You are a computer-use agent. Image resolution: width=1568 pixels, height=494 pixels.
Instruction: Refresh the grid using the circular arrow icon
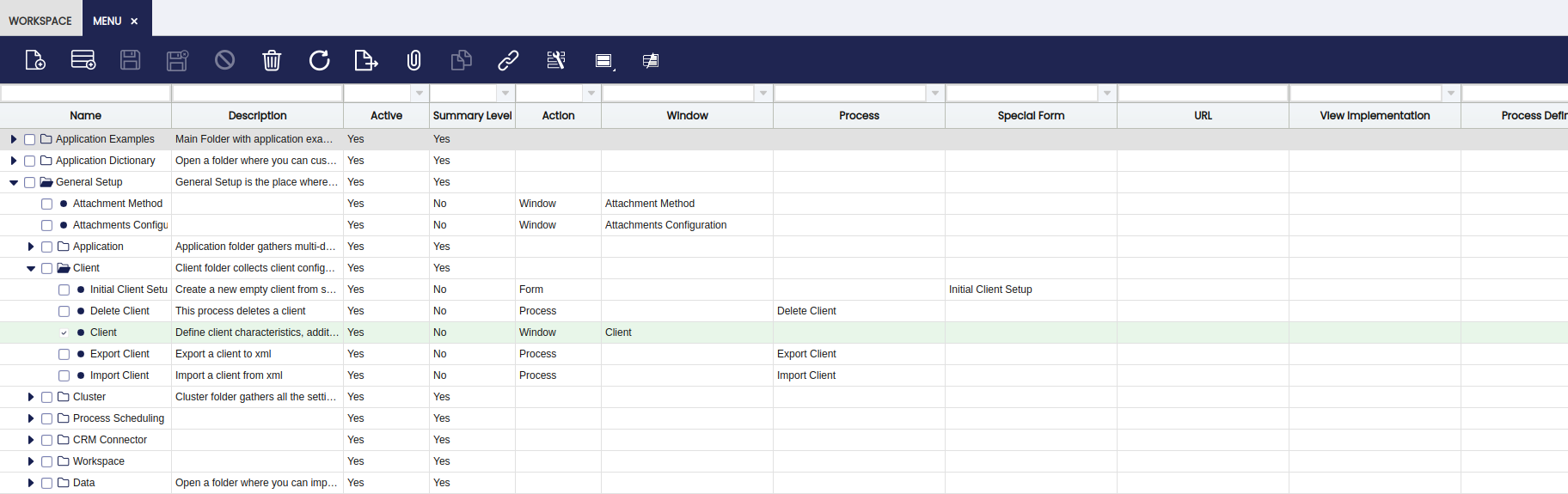(x=319, y=60)
